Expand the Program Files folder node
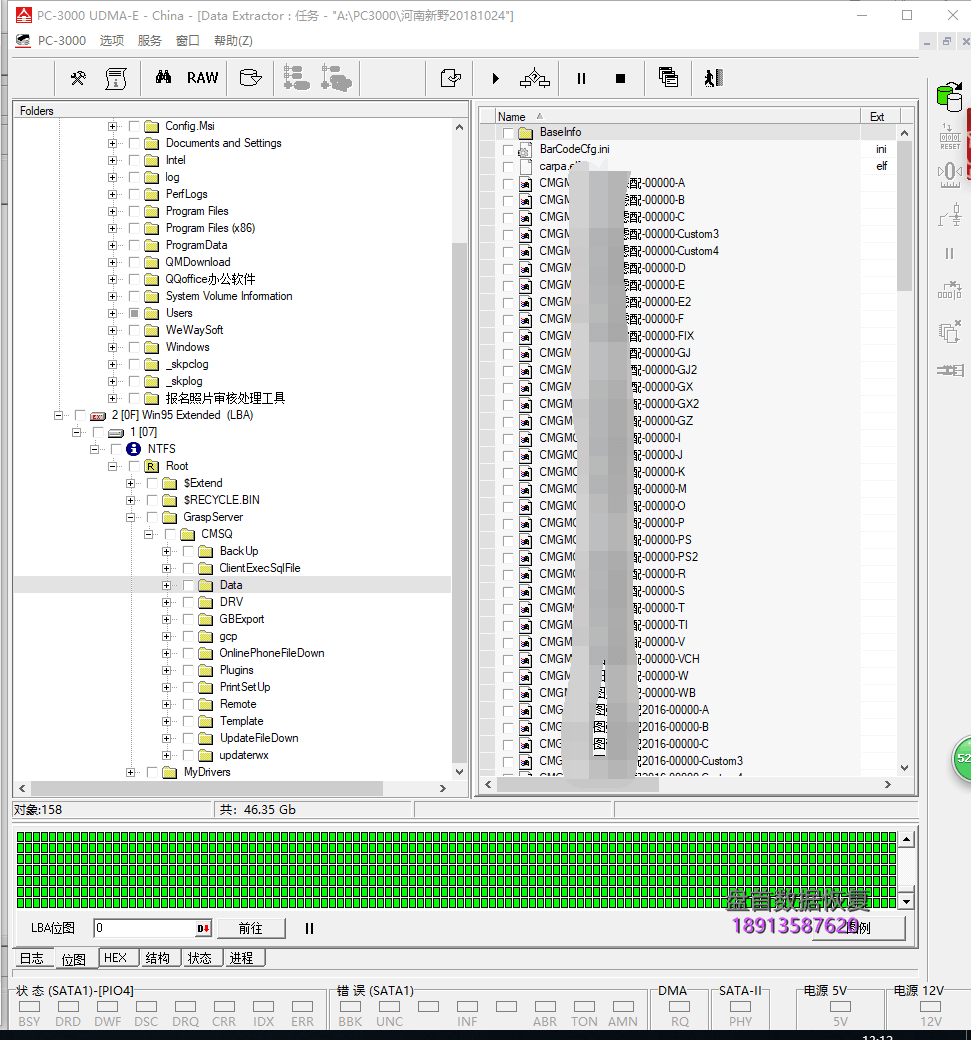 pyautogui.click(x=112, y=211)
